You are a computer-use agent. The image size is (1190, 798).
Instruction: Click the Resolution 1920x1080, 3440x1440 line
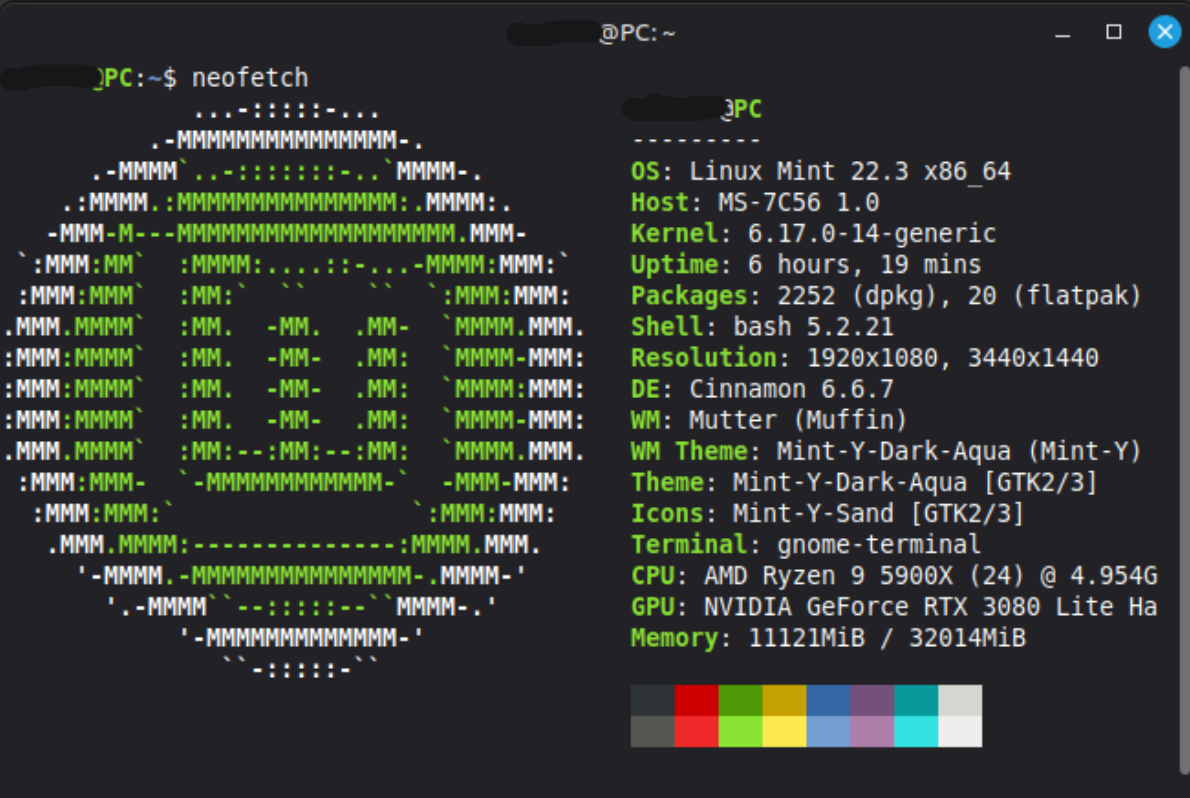point(864,358)
